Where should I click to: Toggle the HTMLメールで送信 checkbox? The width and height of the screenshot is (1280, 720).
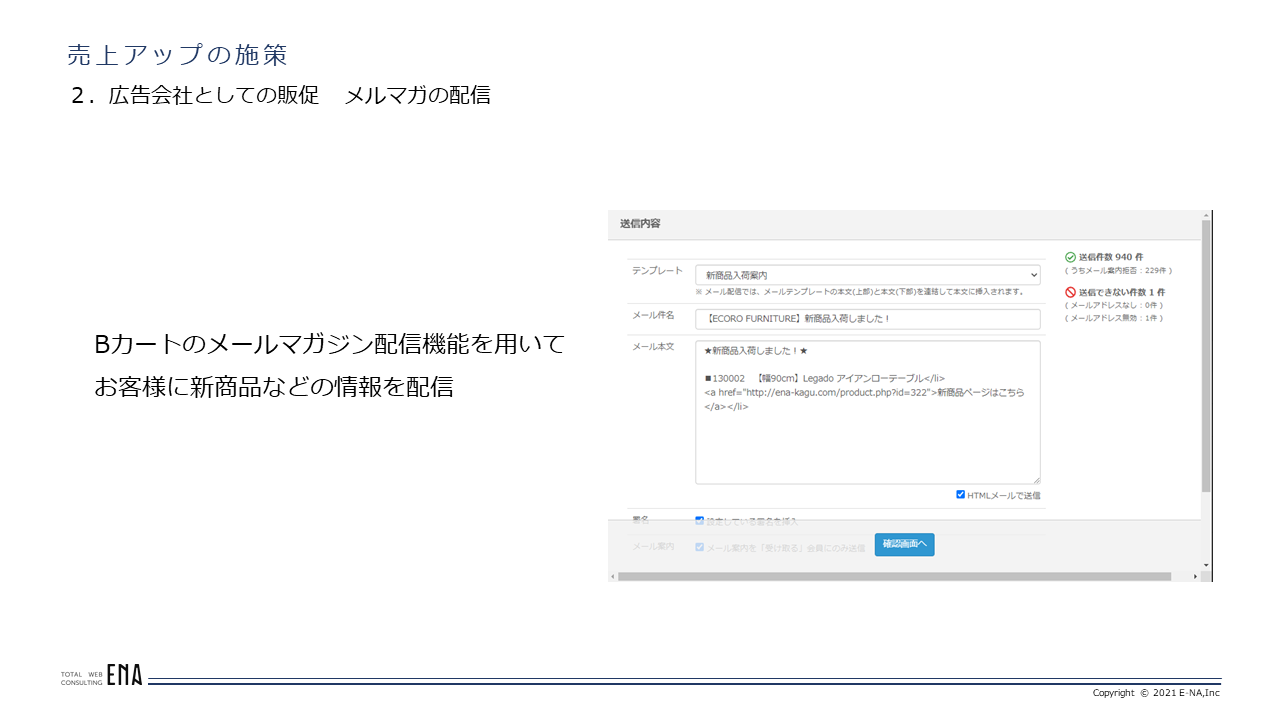(x=961, y=494)
